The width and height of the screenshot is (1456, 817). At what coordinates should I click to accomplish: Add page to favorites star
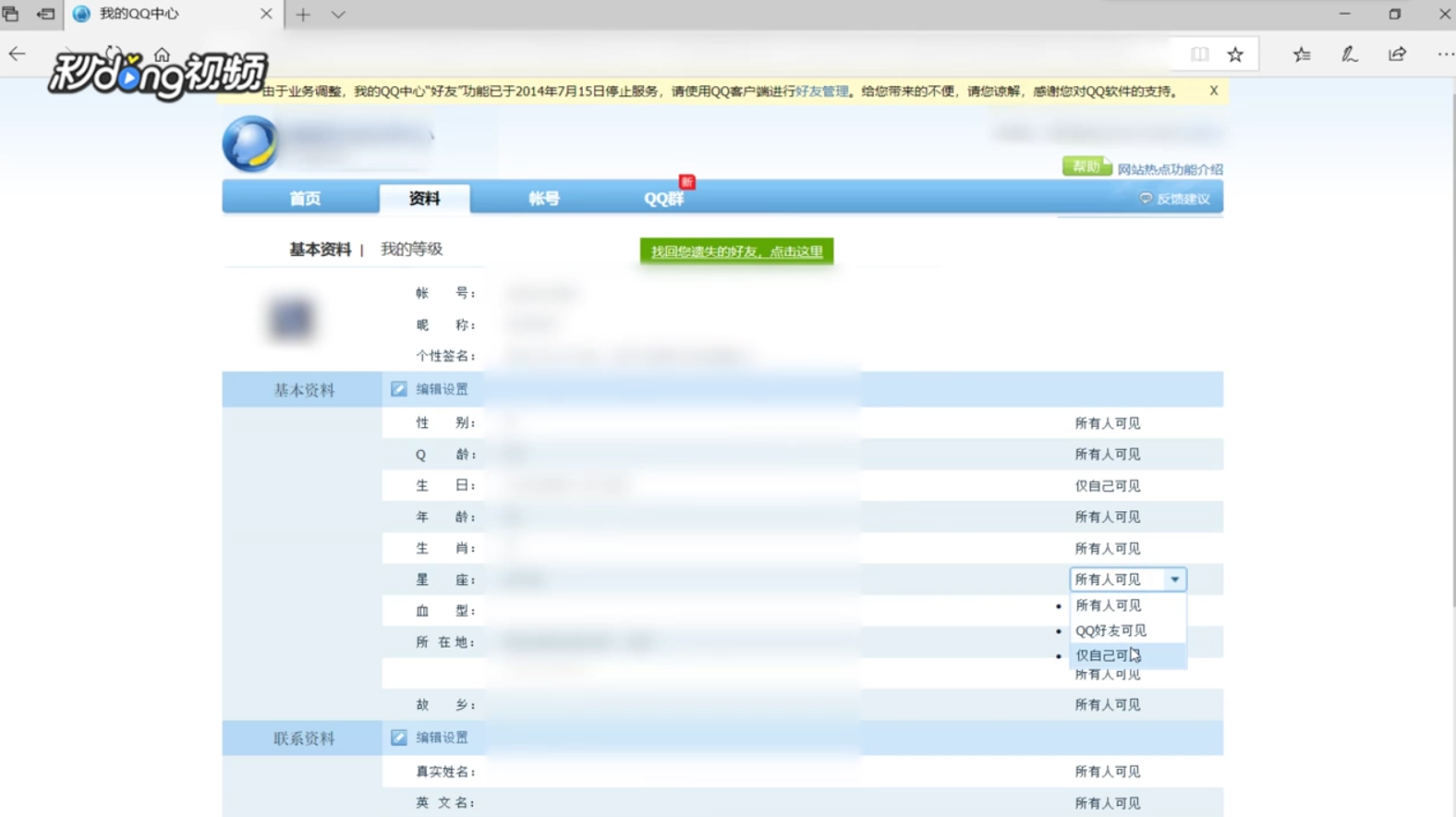[1235, 55]
